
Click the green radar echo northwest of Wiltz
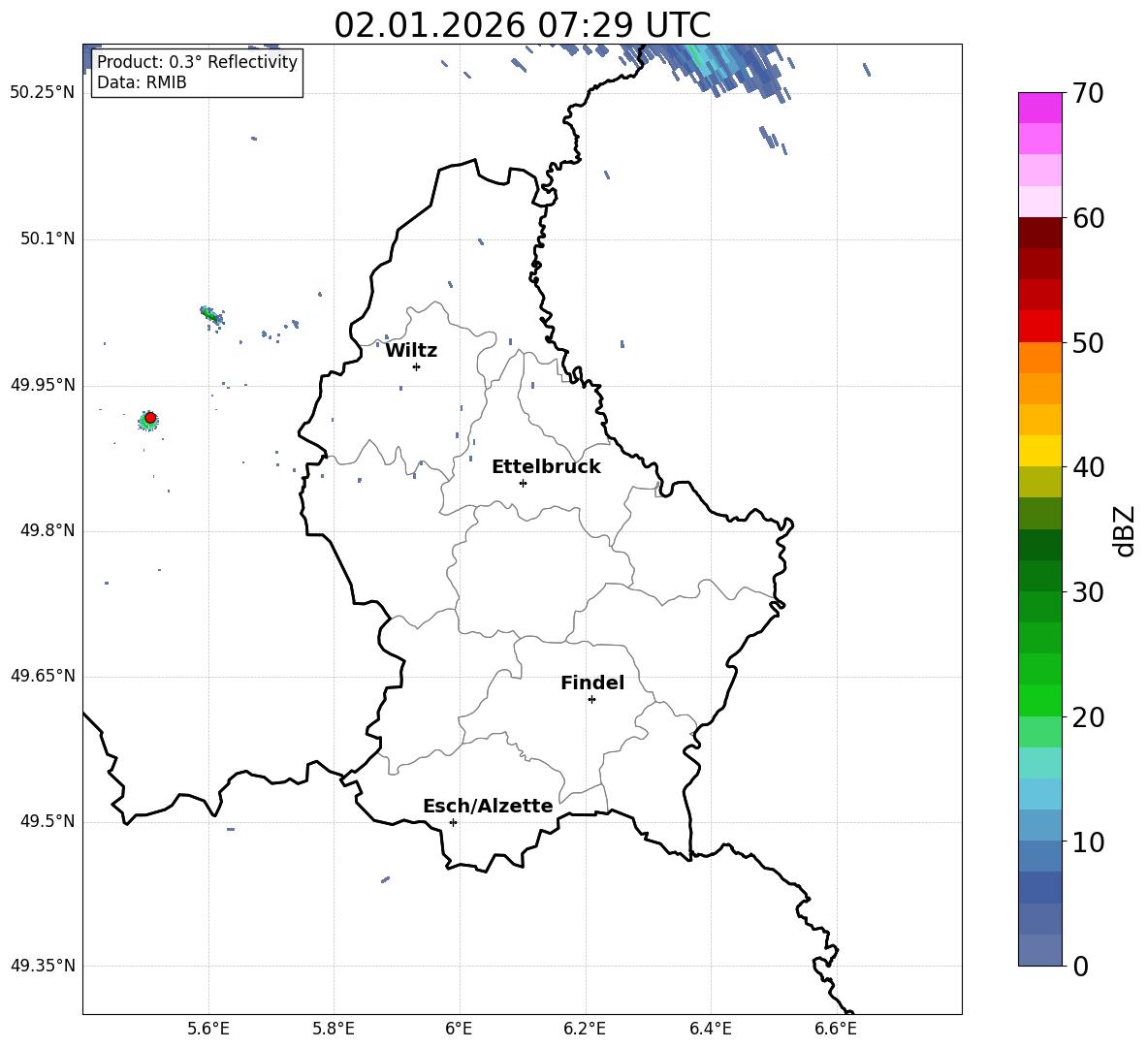point(211,315)
